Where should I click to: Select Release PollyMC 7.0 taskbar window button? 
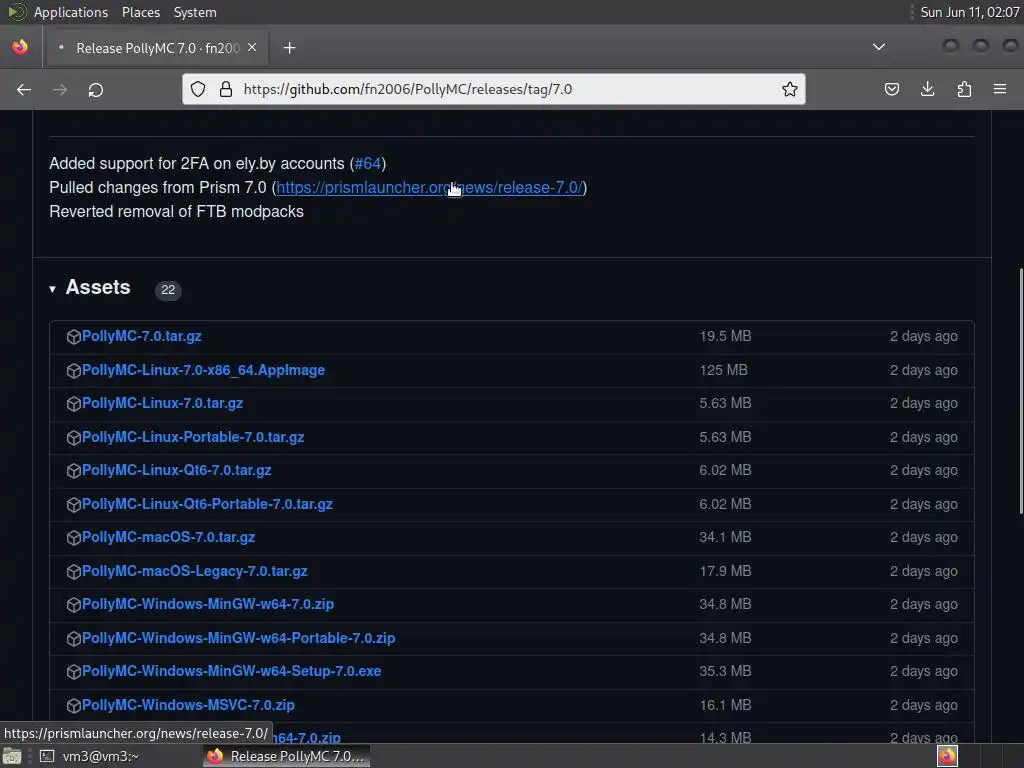[286, 756]
